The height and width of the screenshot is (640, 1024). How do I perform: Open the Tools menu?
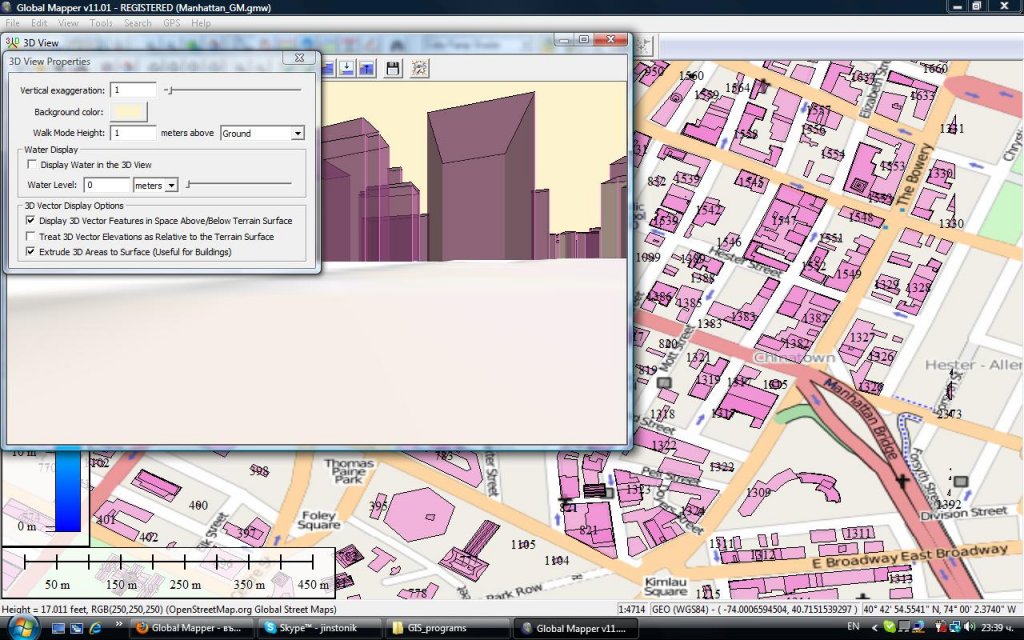tap(101, 23)
